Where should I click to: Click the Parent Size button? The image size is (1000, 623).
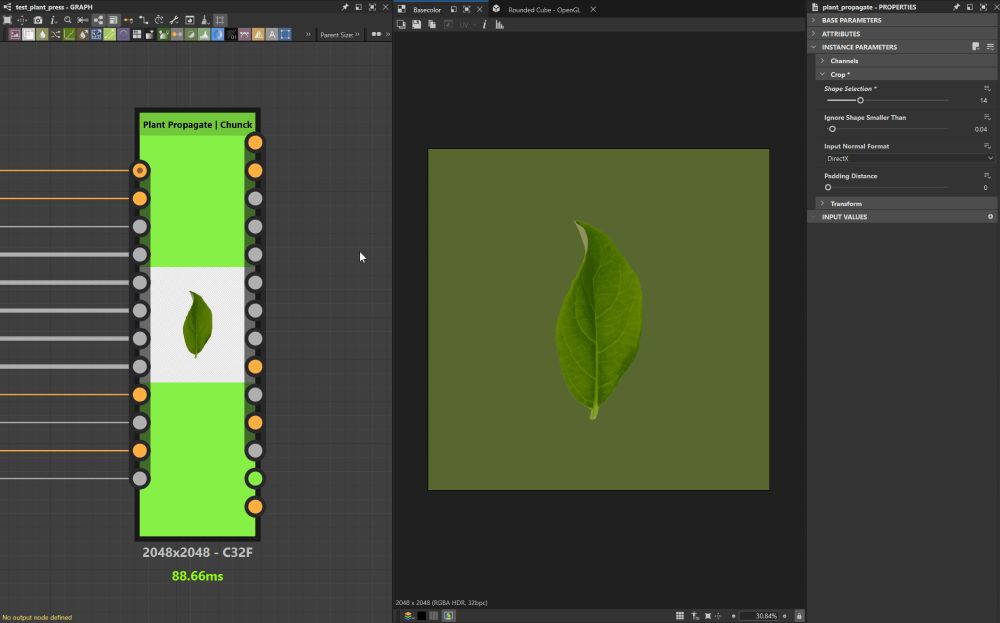pyautogui.click(x=336, y=34)
